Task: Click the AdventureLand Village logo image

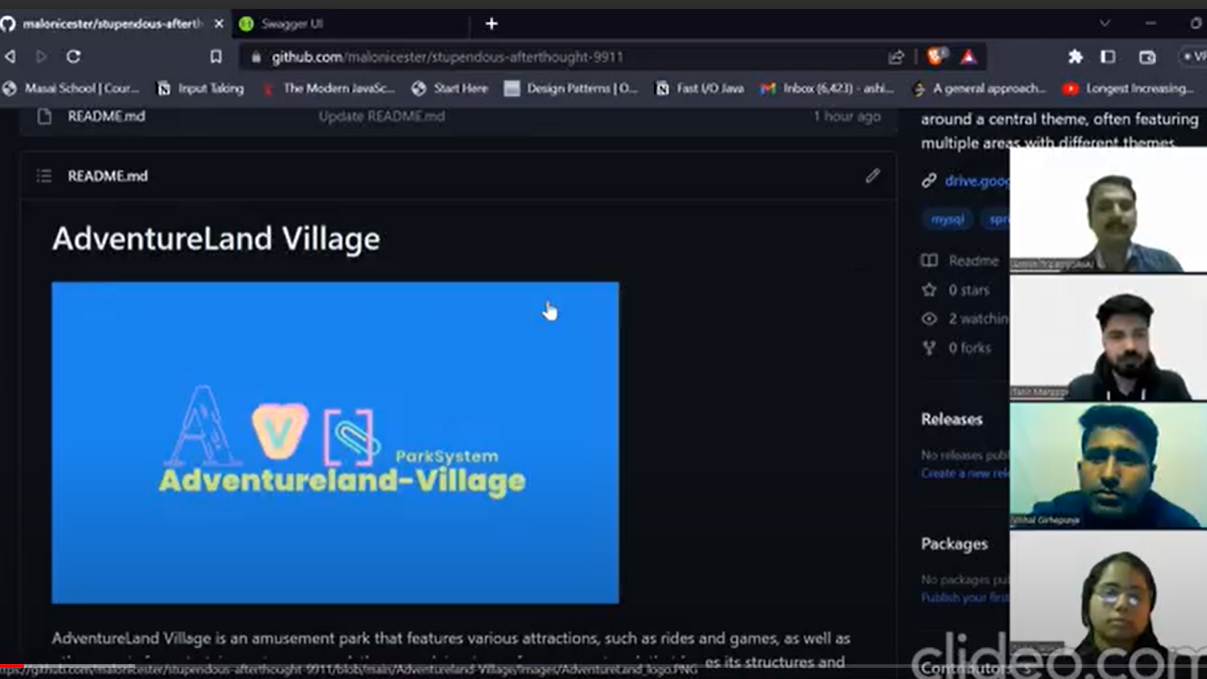Action: coord(335,442)
